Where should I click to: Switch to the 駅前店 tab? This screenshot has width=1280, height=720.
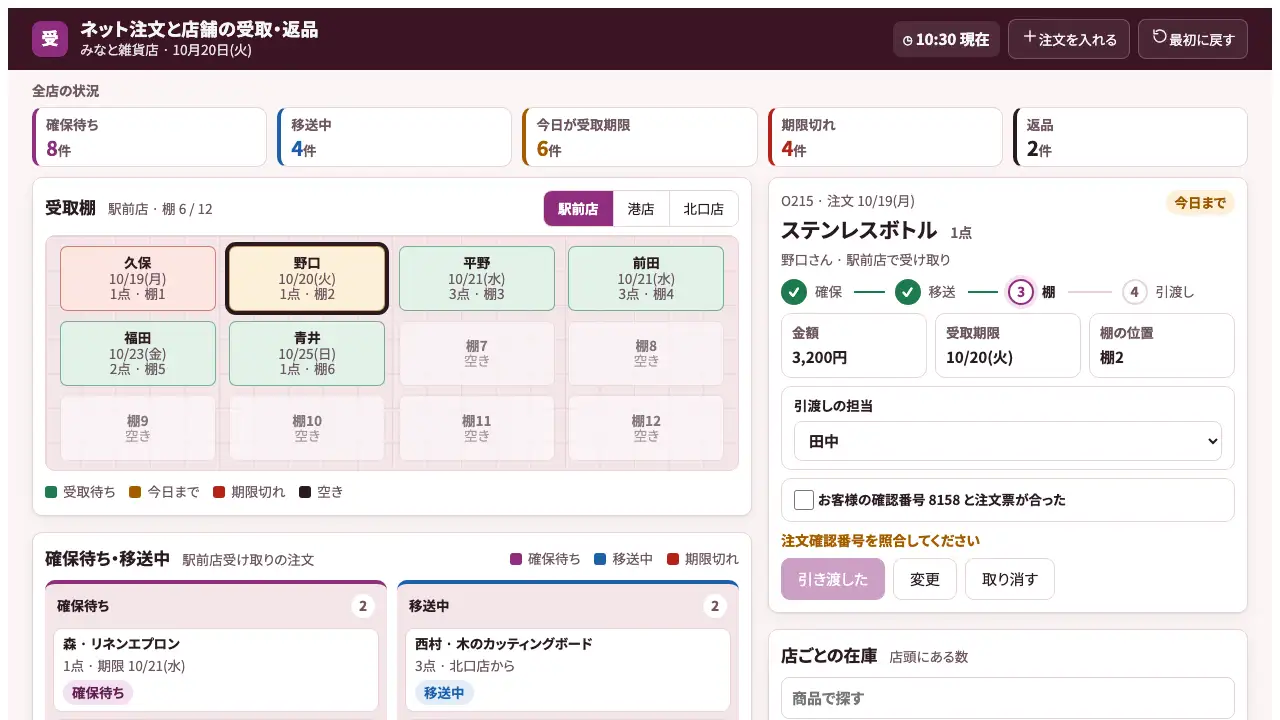tap(578, 209)
